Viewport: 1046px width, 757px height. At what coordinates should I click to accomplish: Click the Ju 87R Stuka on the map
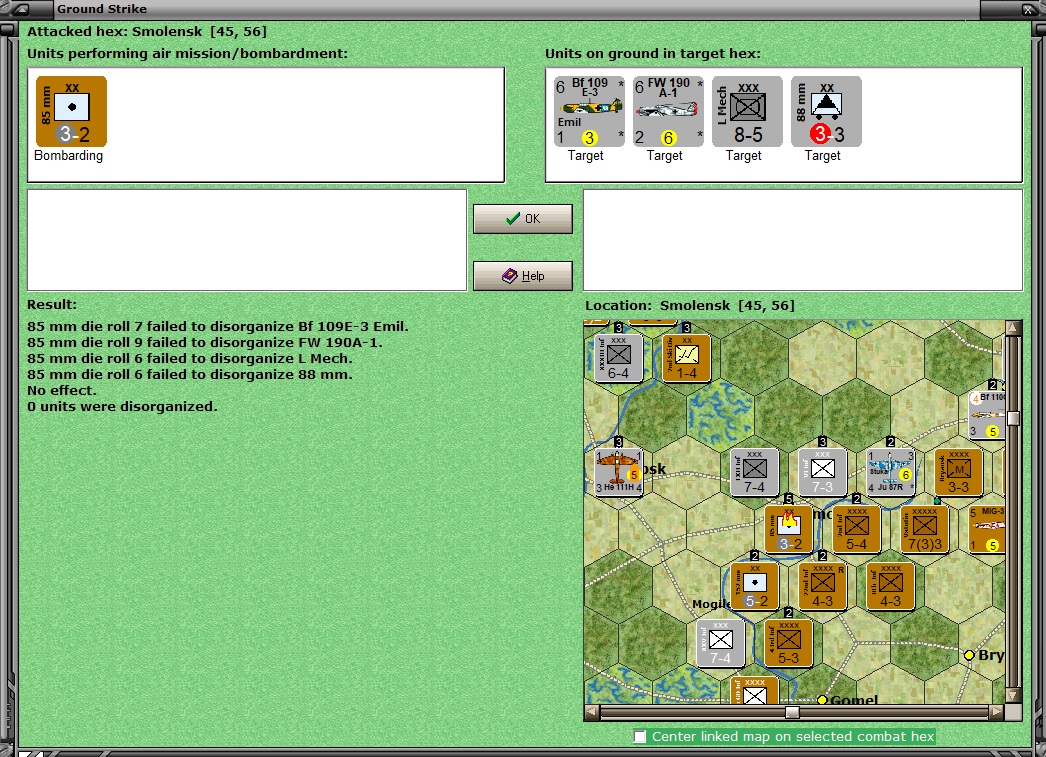[891, 471]
